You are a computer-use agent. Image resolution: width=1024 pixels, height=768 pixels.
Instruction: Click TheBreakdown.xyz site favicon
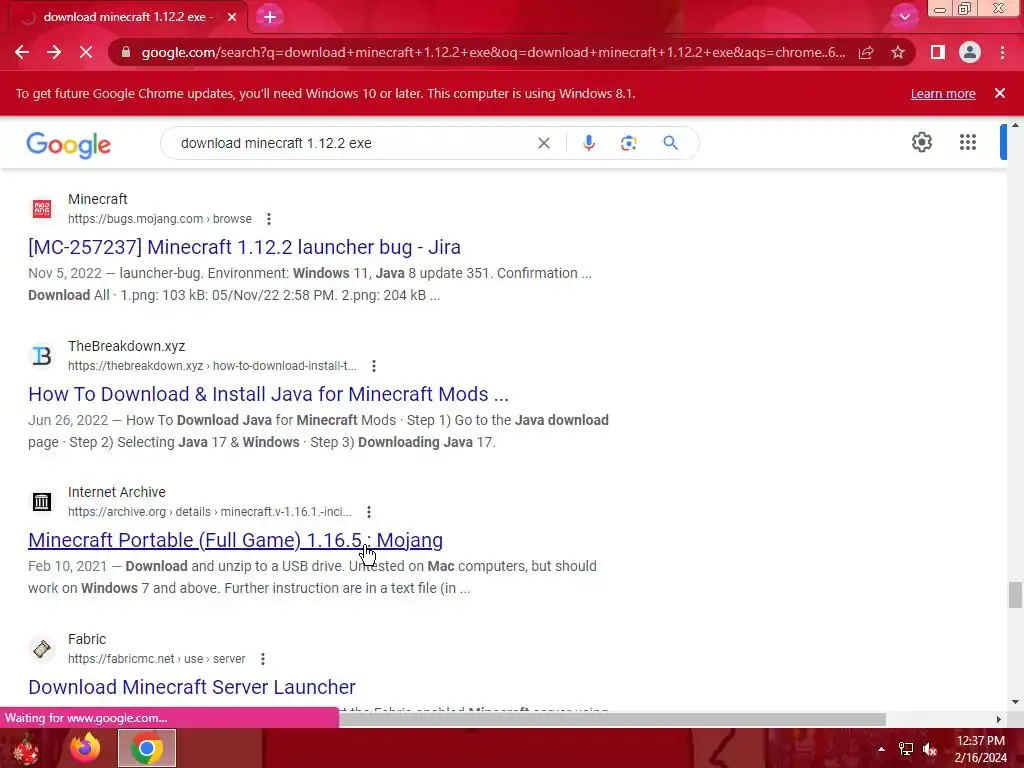pos(42,355)
